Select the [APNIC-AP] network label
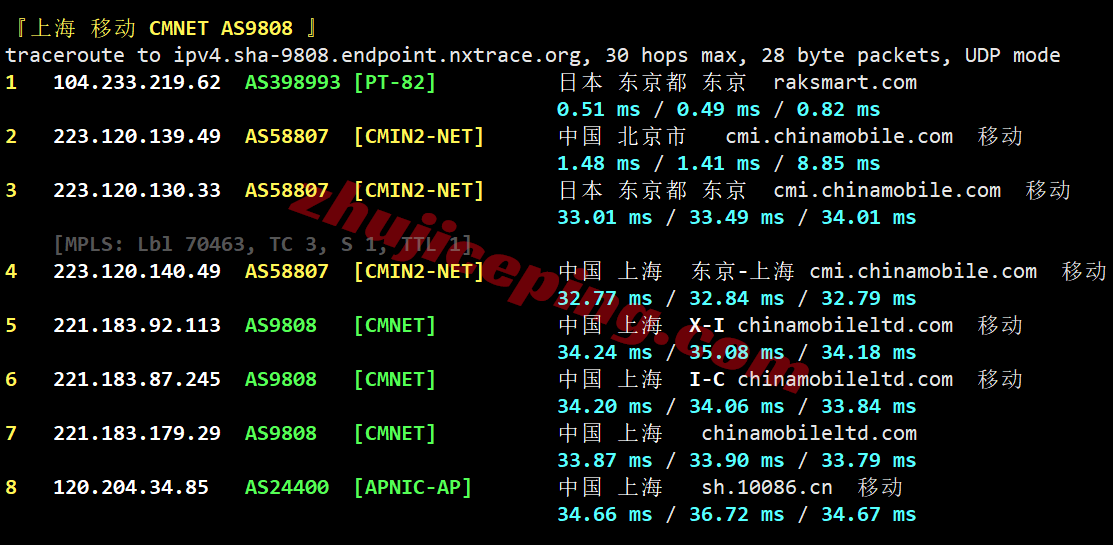 (x=412, y=487)
